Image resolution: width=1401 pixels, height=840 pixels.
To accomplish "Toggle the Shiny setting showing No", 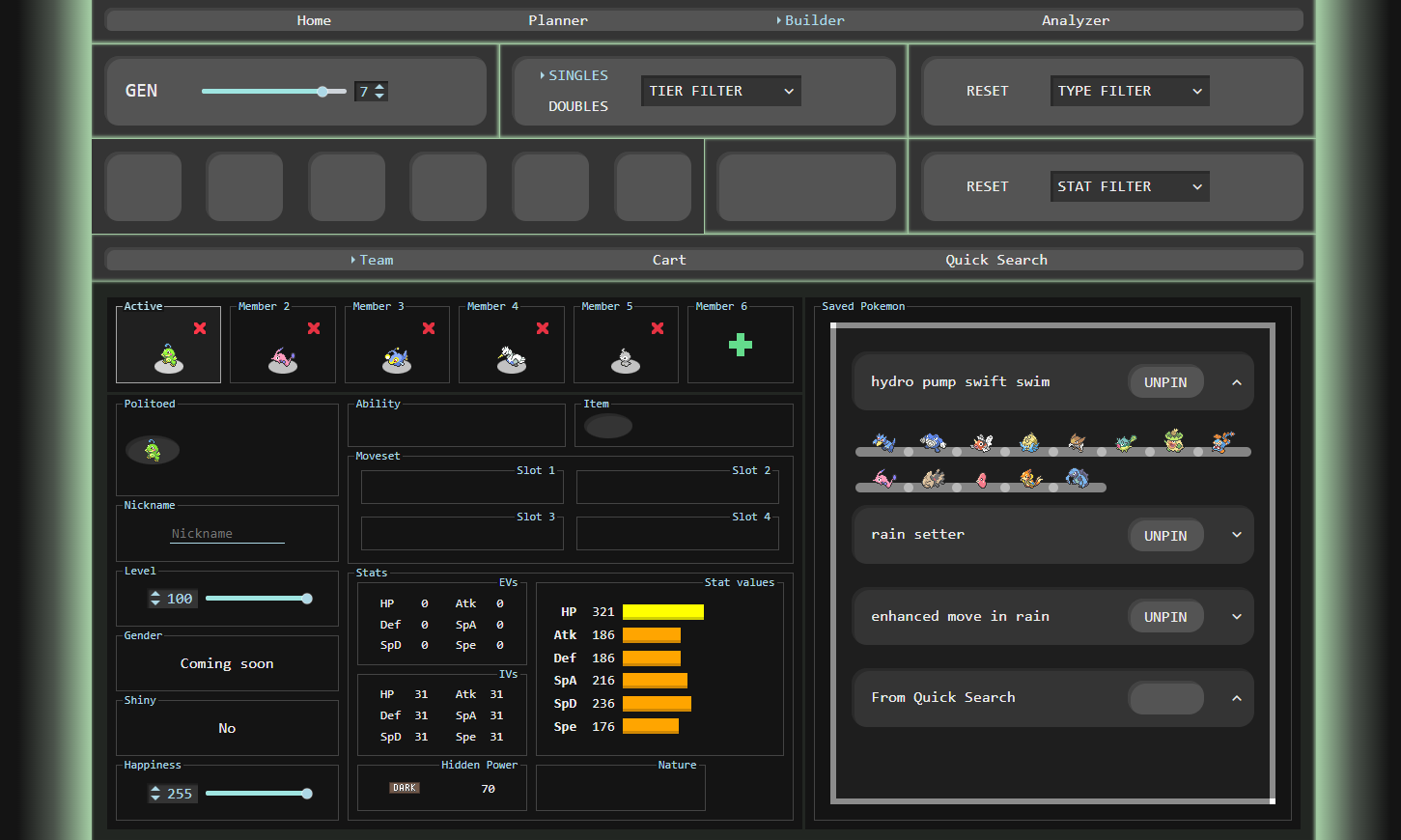I will point(227,728).
